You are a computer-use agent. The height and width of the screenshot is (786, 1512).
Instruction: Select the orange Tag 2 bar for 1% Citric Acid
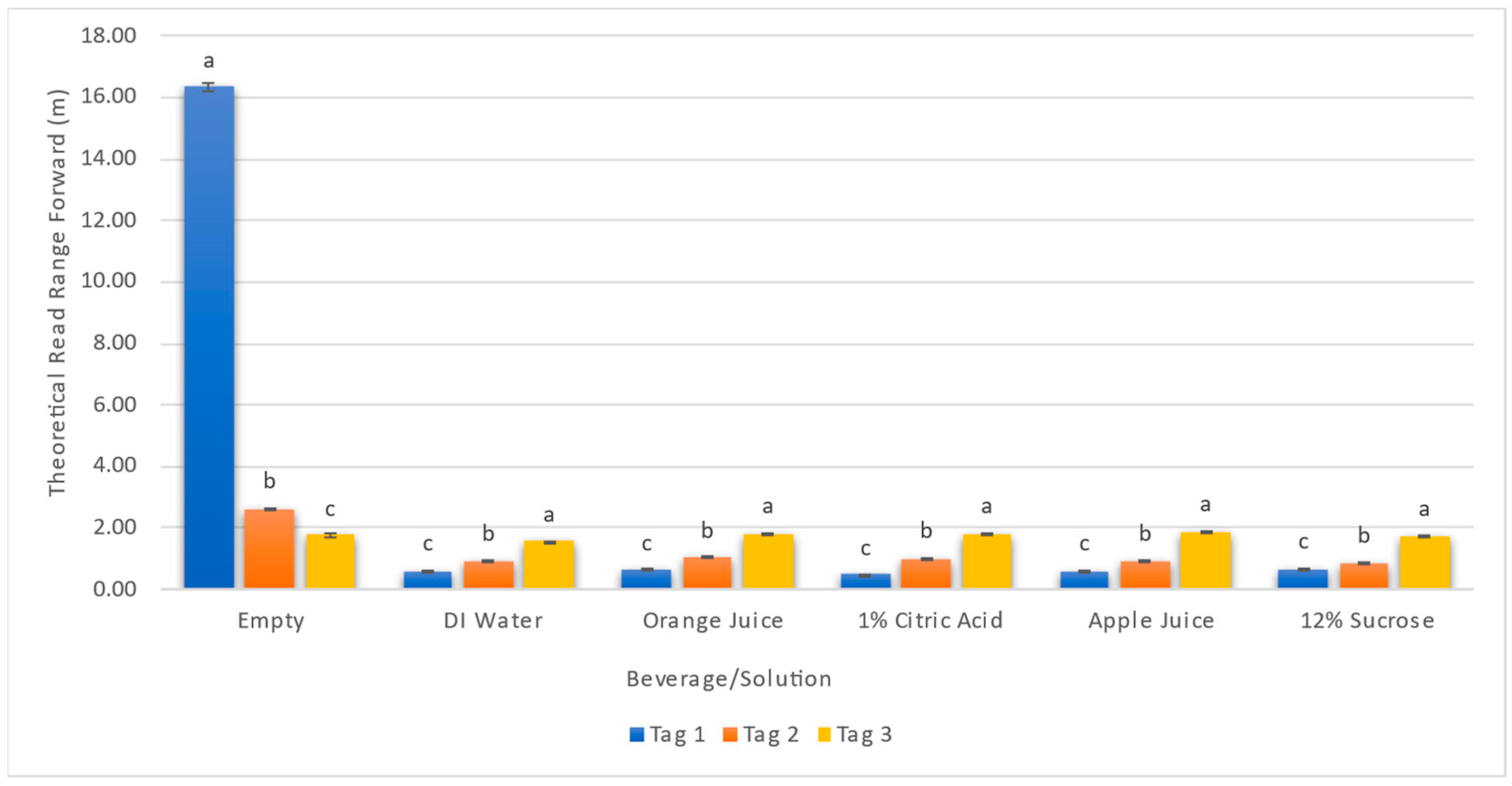[x=925, y=573]
